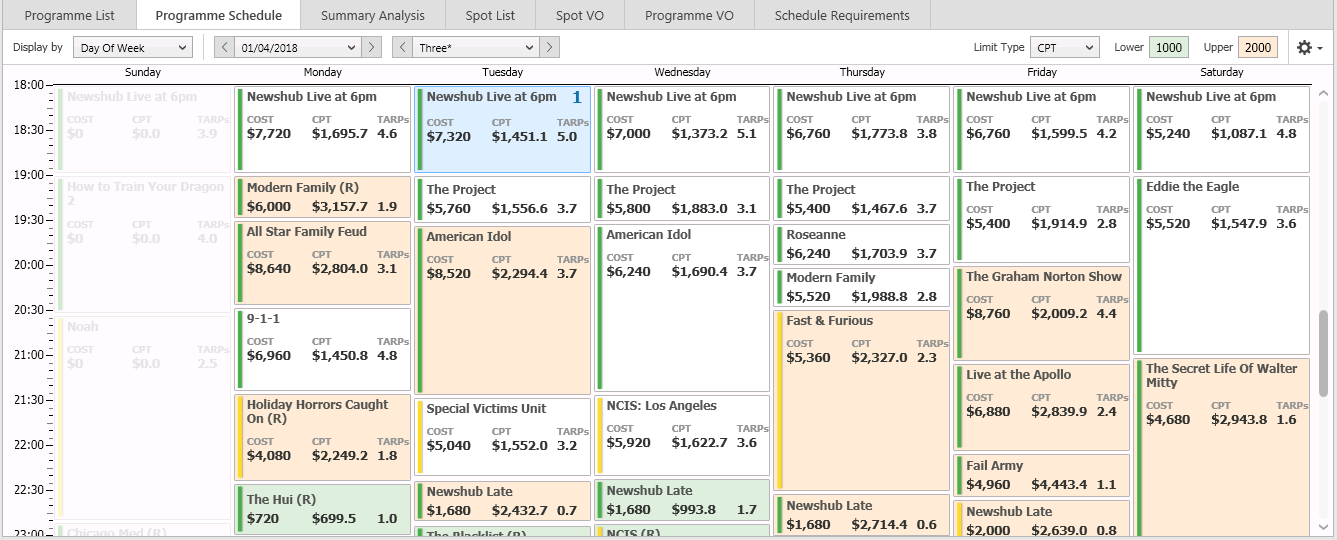The height and width of the screenshot is (540, 1337).
Task: Open the Schedule Requirements tab
Action: click(x=842, y=15)
